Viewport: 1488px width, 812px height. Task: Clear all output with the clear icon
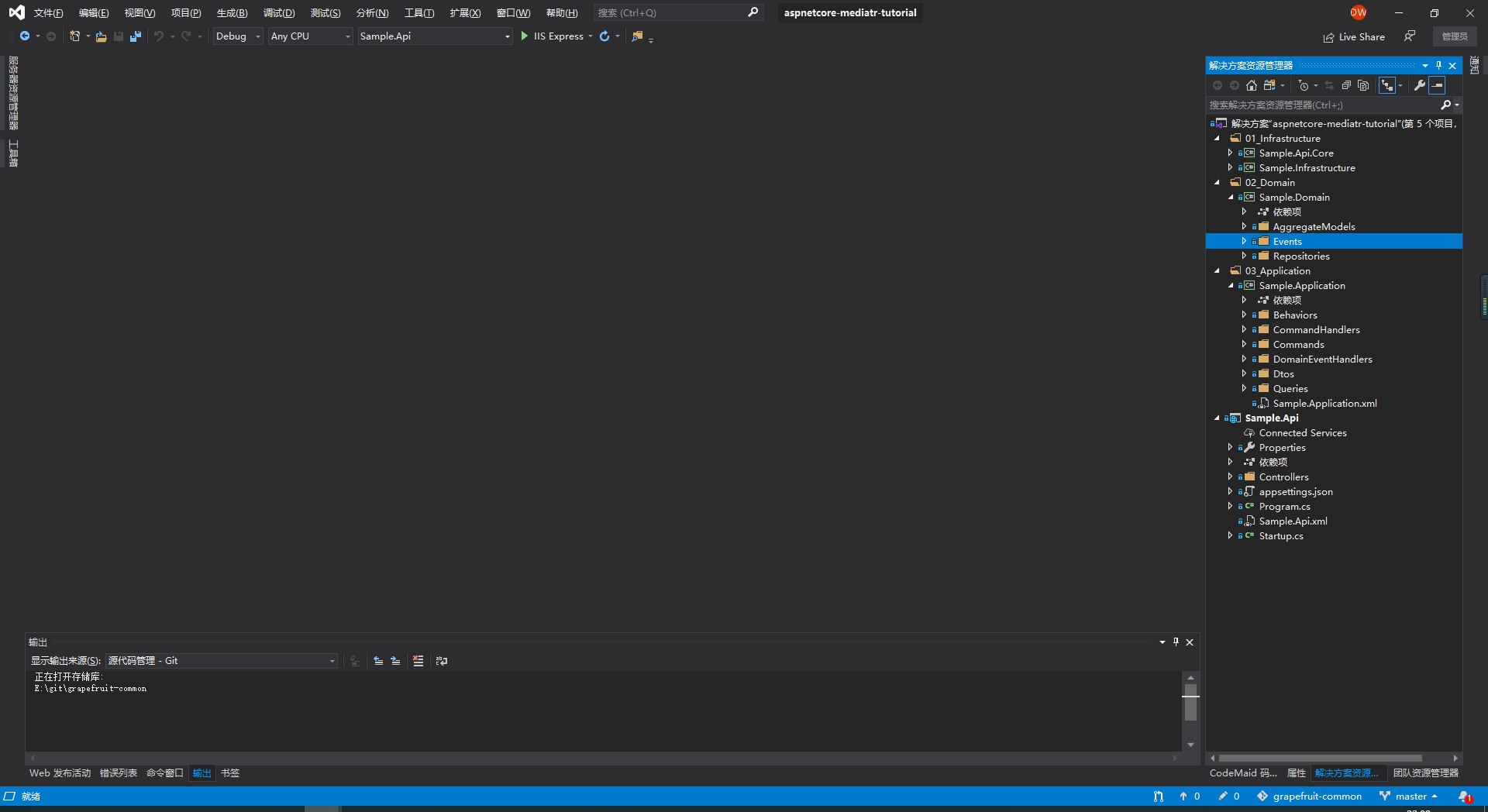[418, 661]
